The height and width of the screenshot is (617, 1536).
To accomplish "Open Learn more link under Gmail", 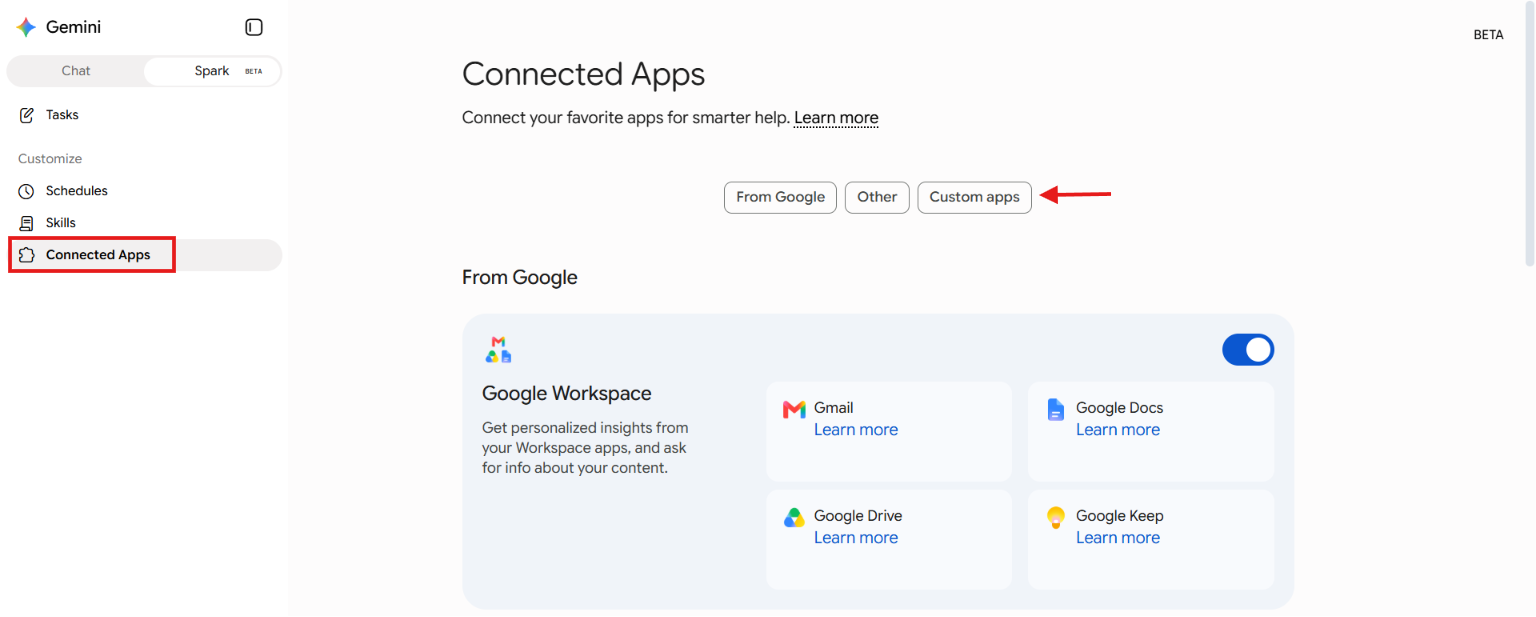I will [856, 429].
